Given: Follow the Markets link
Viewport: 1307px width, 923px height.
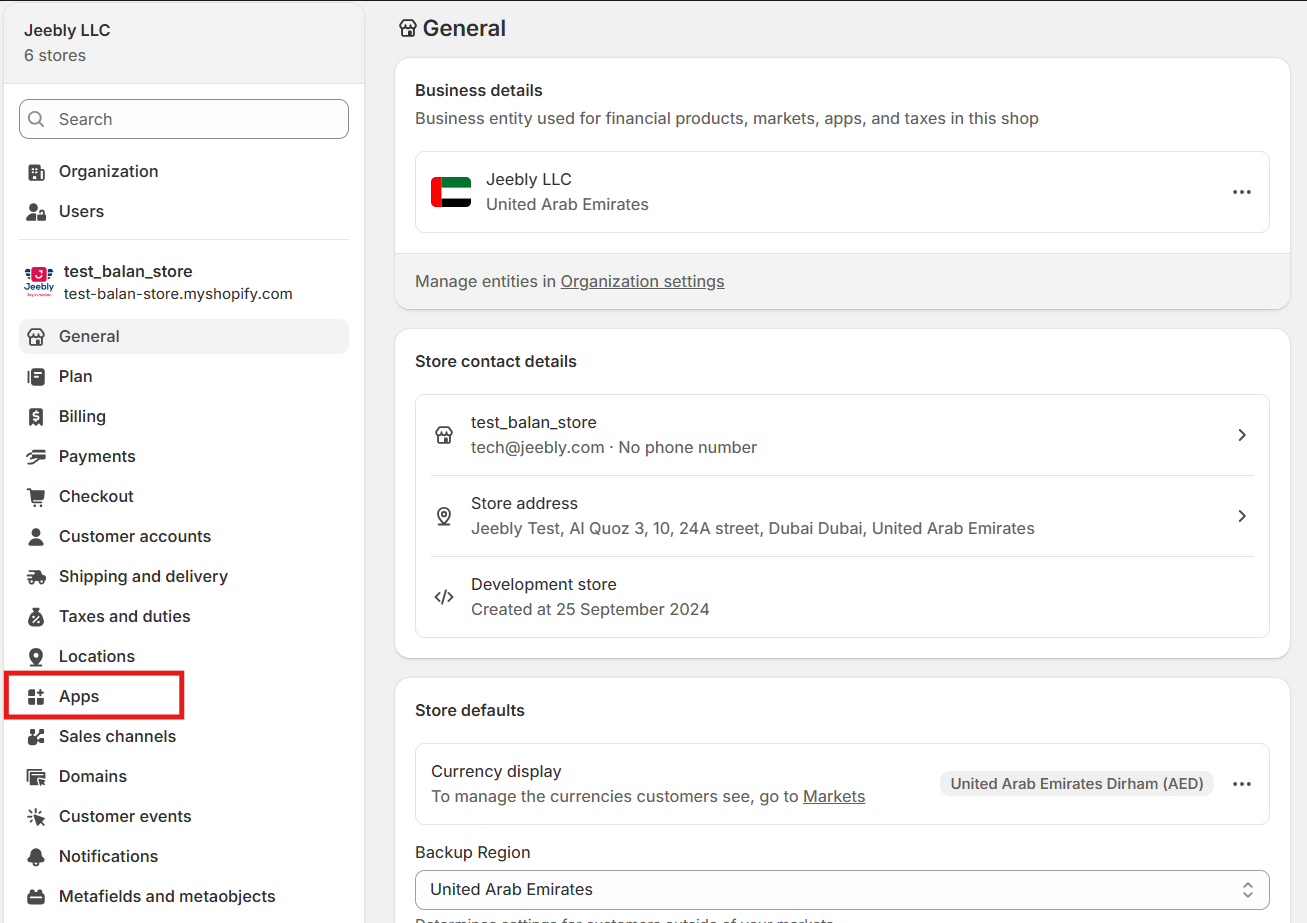Looking at the screenshot, I should coord(834,797).
